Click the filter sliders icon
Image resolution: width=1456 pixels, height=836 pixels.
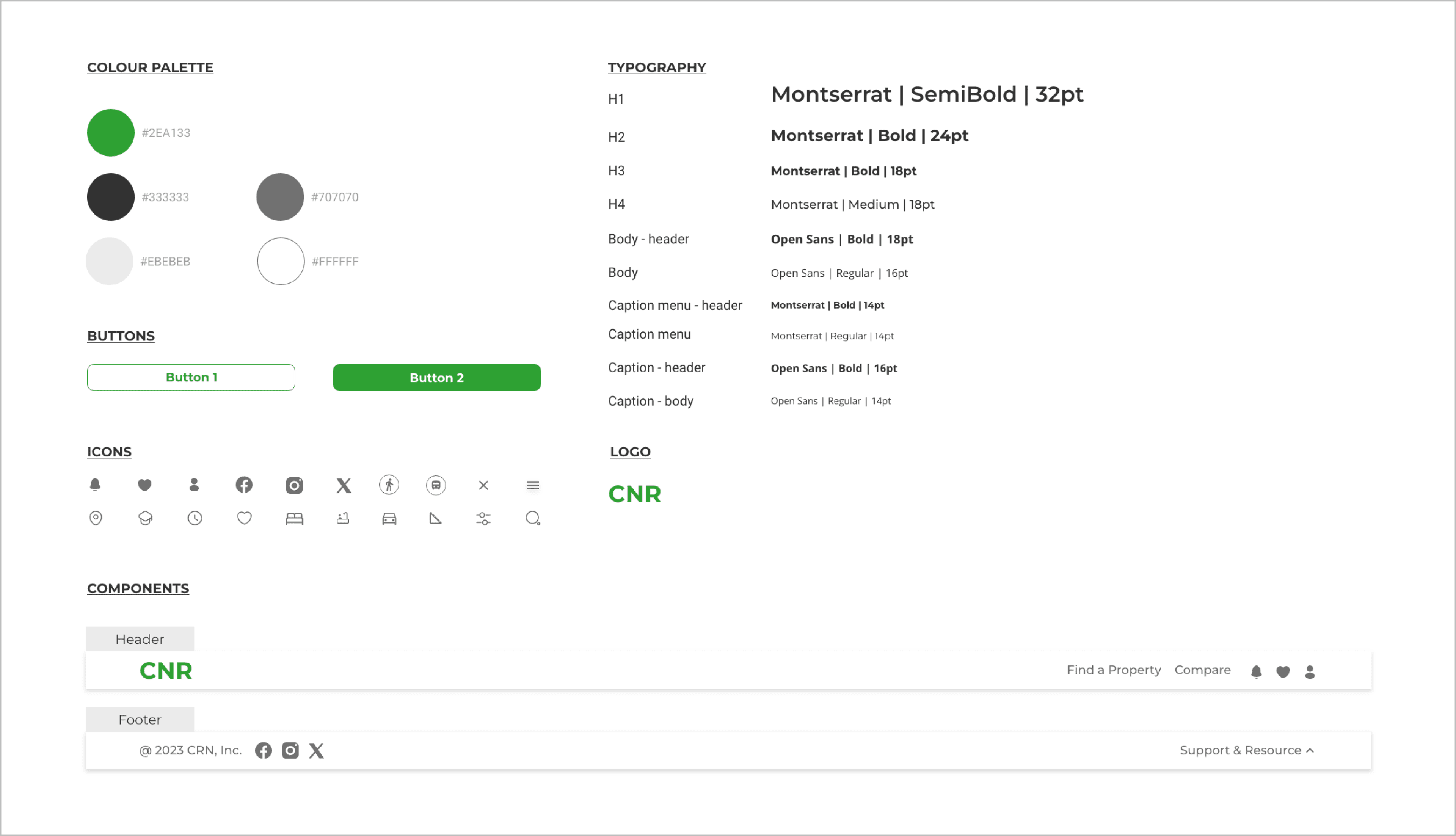483,519
